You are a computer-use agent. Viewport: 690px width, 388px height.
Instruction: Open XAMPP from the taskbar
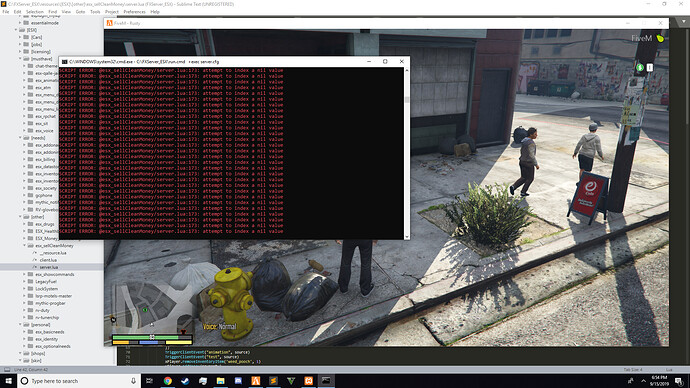pos(308,381)
